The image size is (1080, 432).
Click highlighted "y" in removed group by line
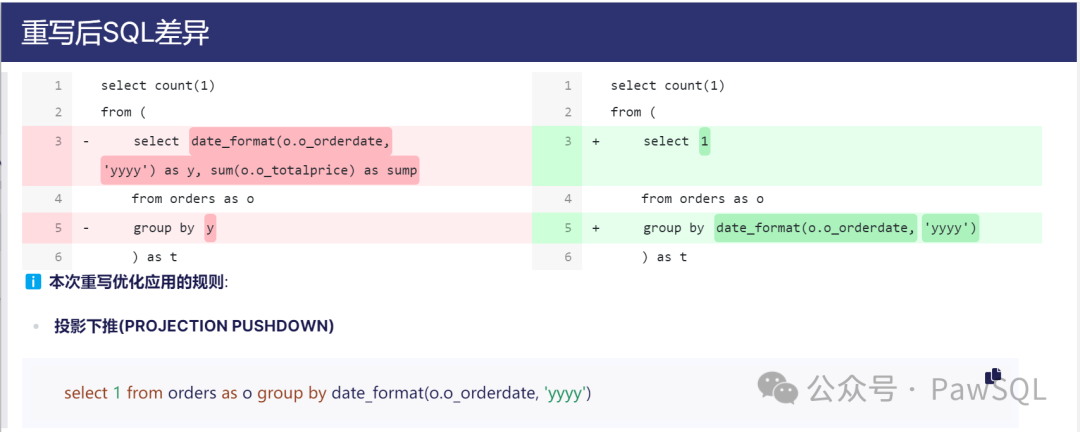coord(210,228)
